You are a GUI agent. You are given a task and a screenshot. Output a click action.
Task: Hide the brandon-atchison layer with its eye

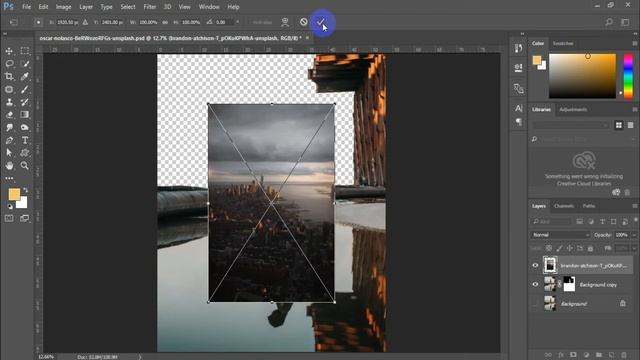(x=535, y=265)
